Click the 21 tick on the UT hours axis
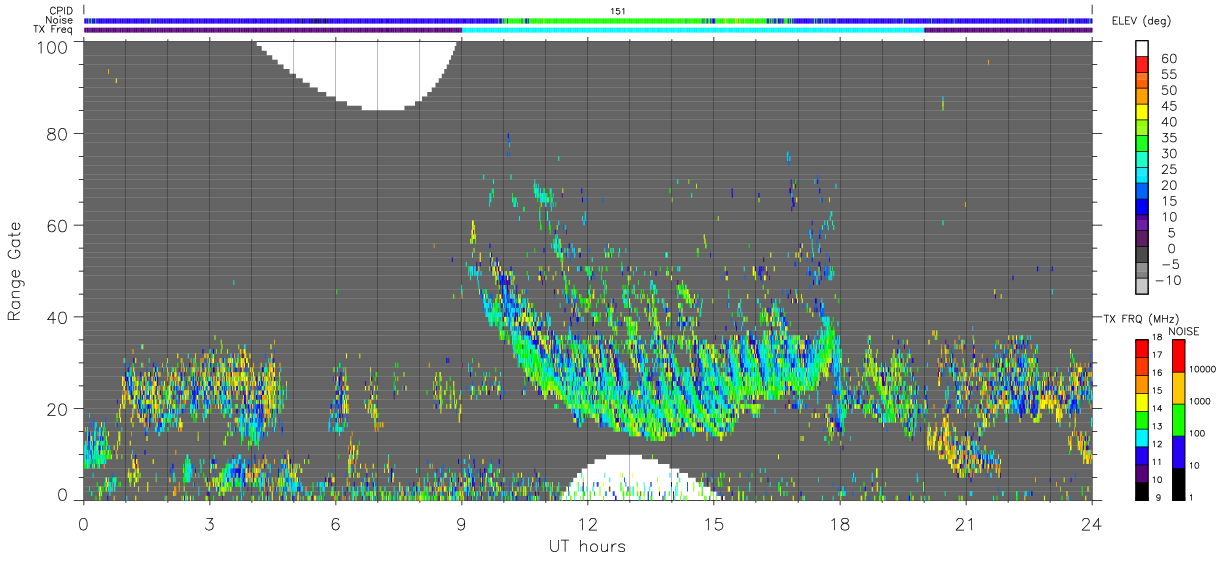 click(x=965, y=524)
